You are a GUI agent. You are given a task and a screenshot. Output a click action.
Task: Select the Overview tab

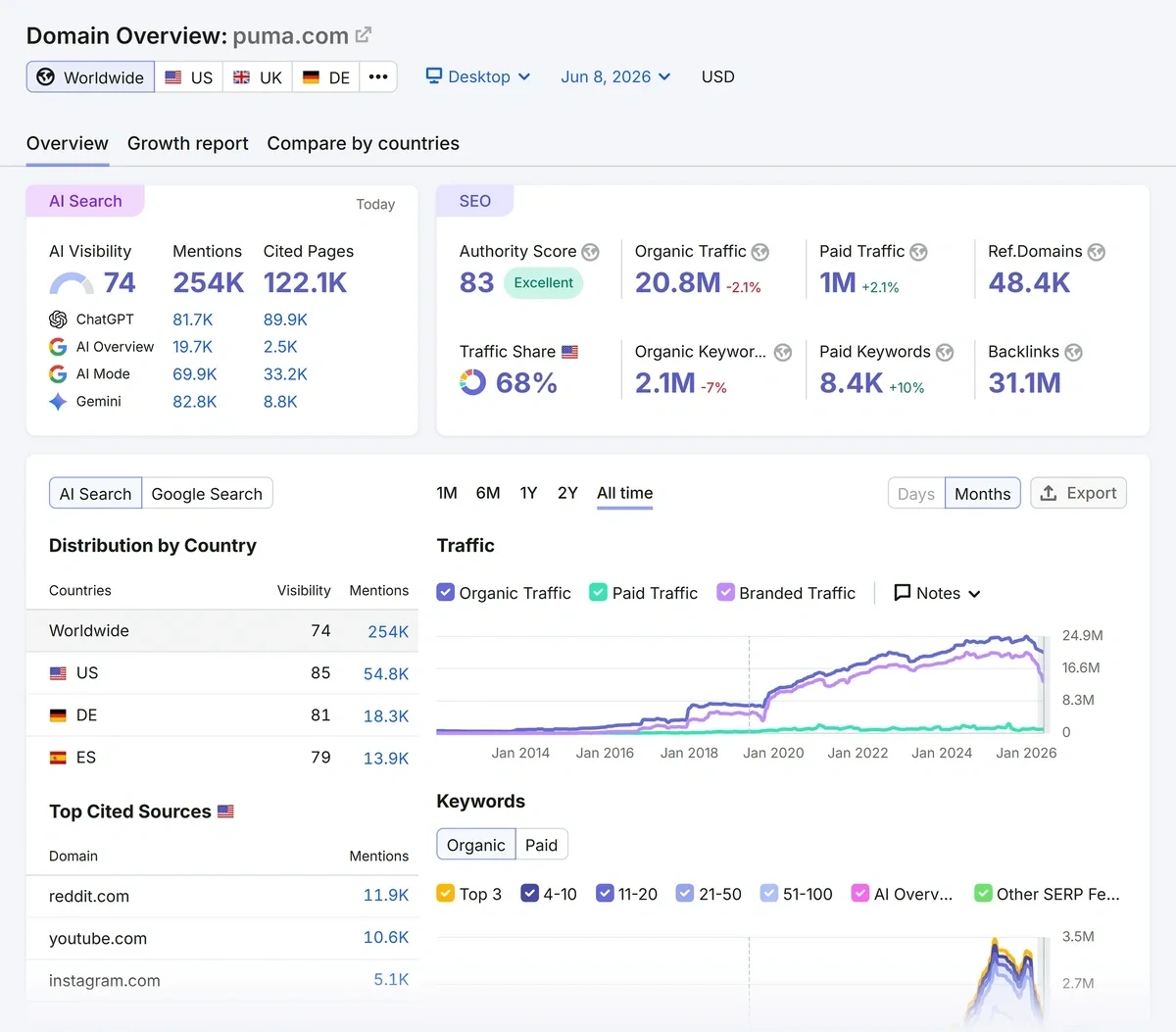tap(68, 143)
